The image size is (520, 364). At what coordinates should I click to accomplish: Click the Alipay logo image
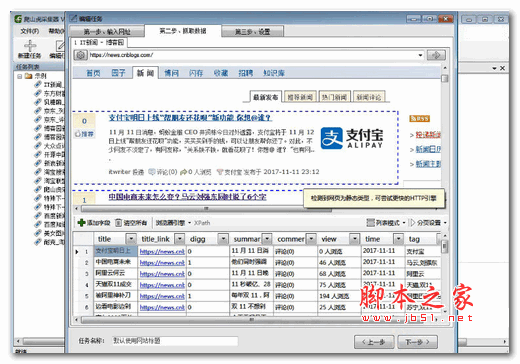click(352, 138)
